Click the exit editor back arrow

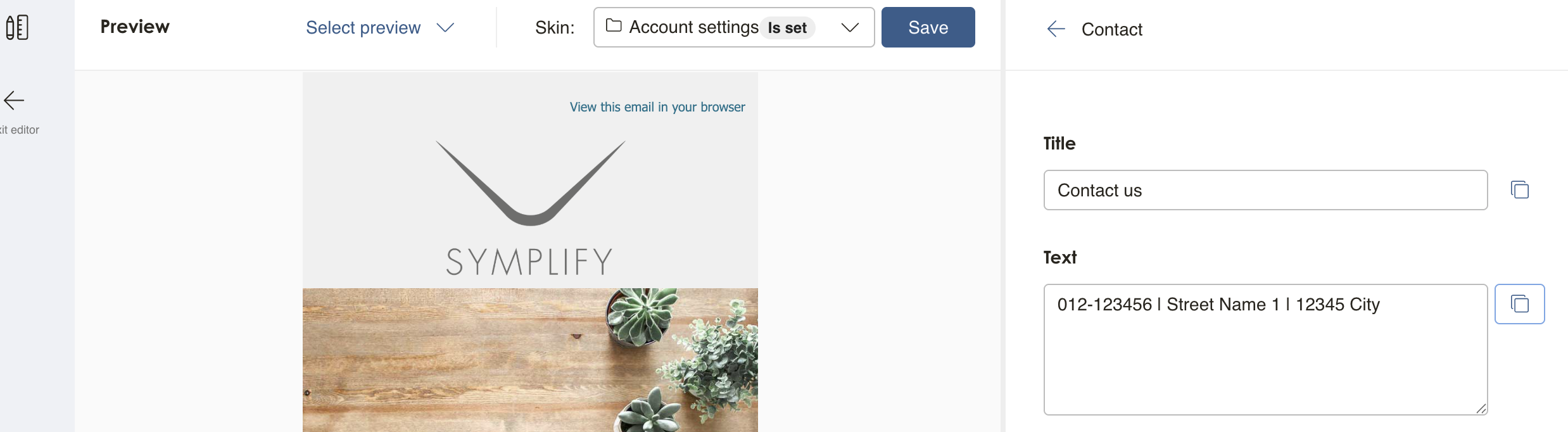pos(14,100)
